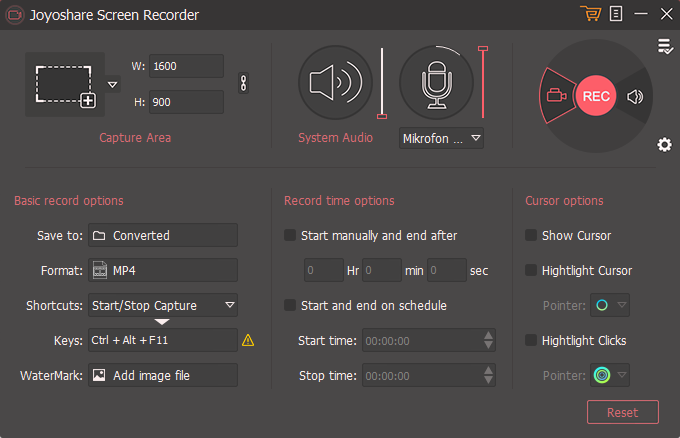Viewport: 680px width, 438px height.
Task: Click the watermark image icon
Action: (x=99, y=375)
